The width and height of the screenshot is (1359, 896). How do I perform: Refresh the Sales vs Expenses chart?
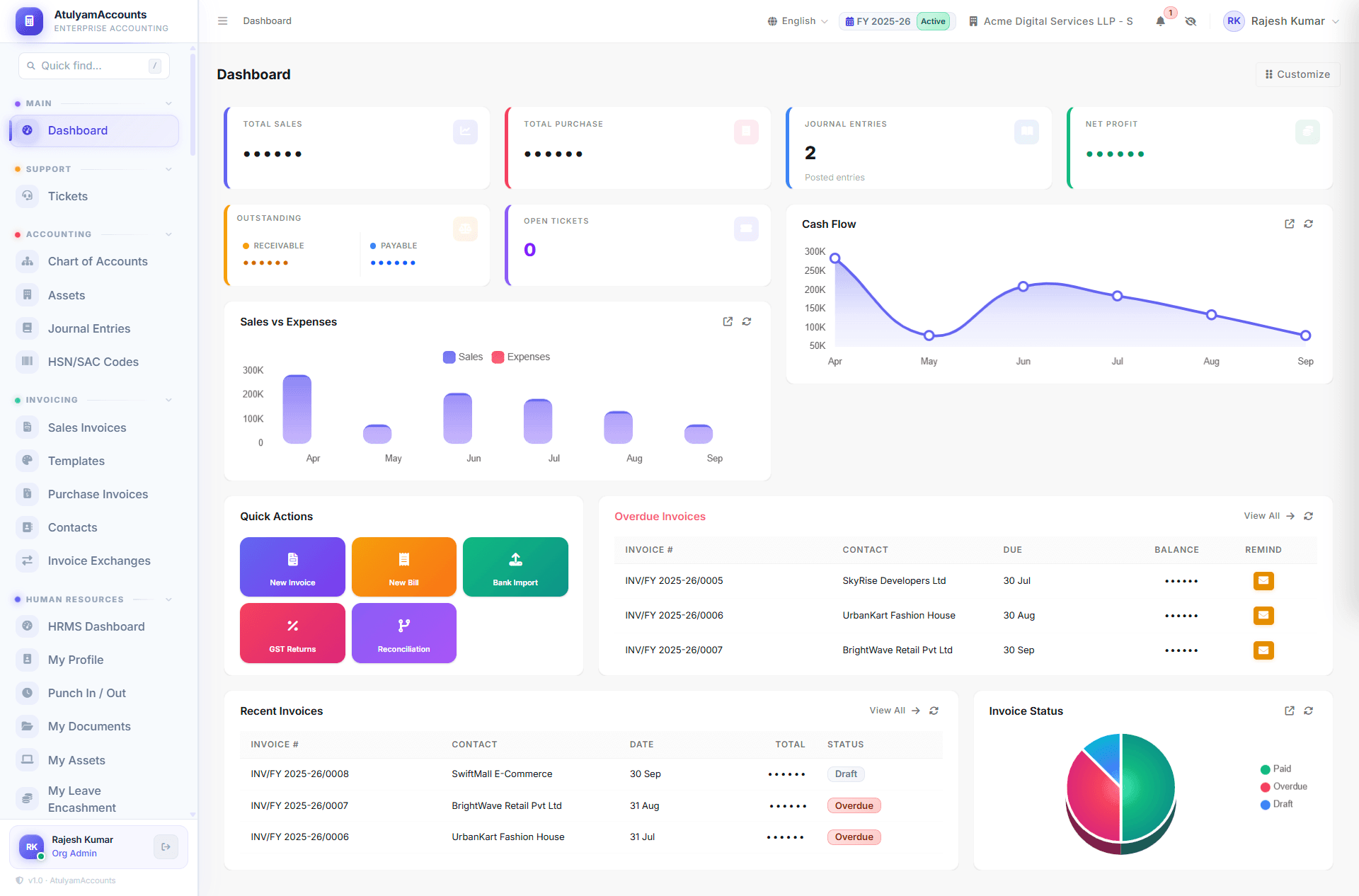coord(746,321)
